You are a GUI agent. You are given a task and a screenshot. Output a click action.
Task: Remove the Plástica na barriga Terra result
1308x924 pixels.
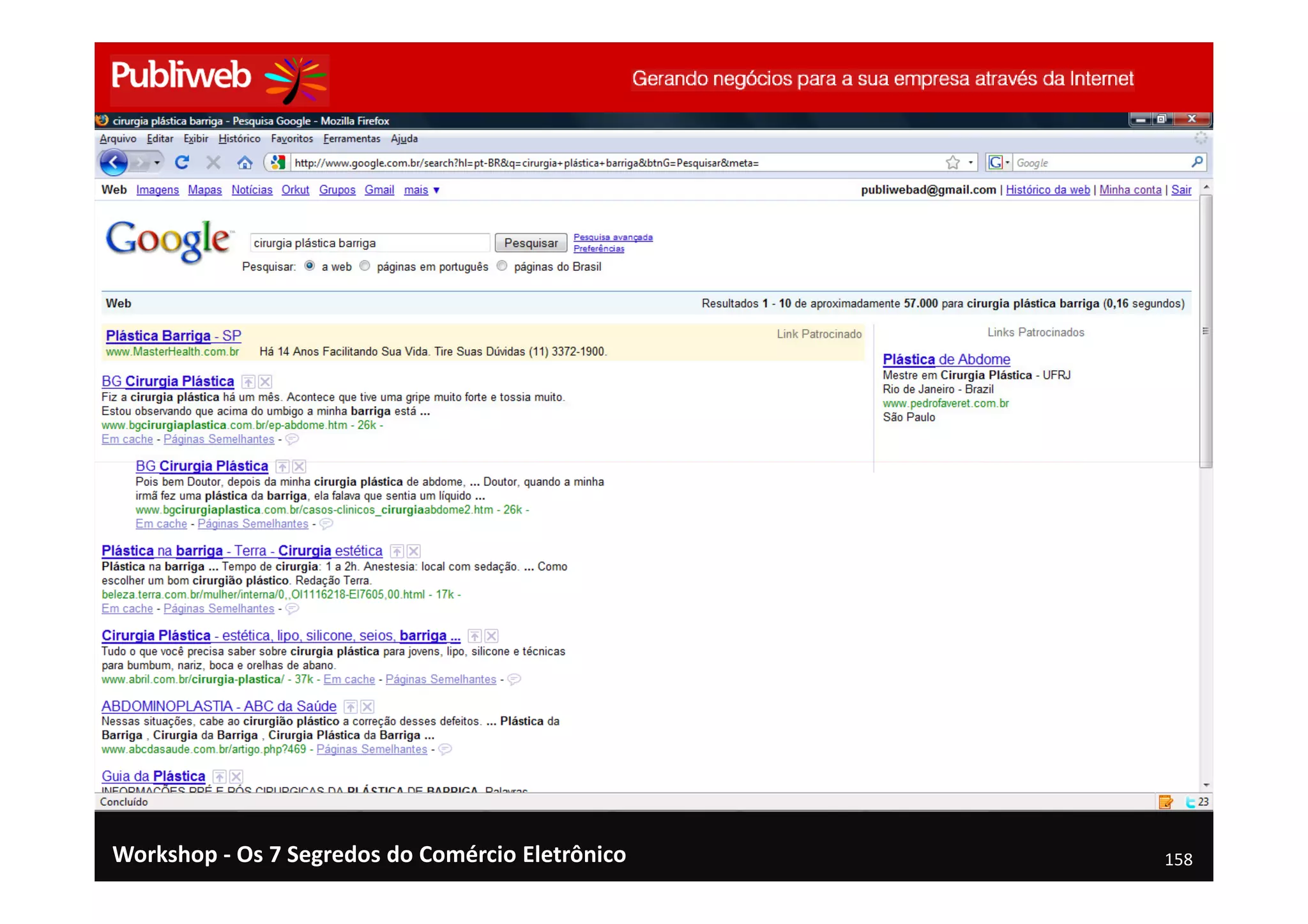(413, 551)
